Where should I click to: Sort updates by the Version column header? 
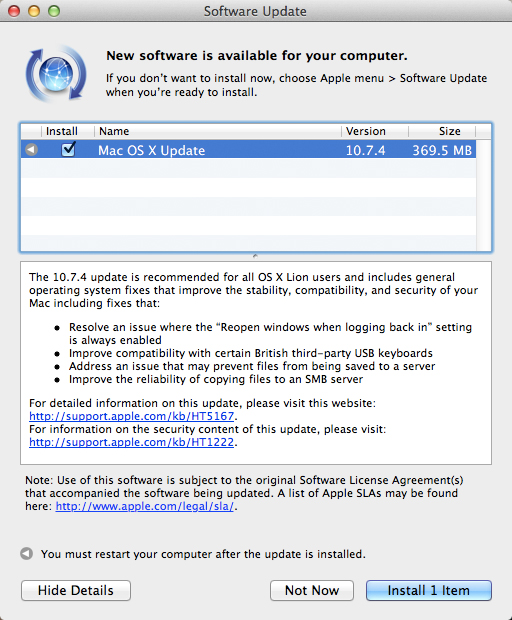(374, 131)
